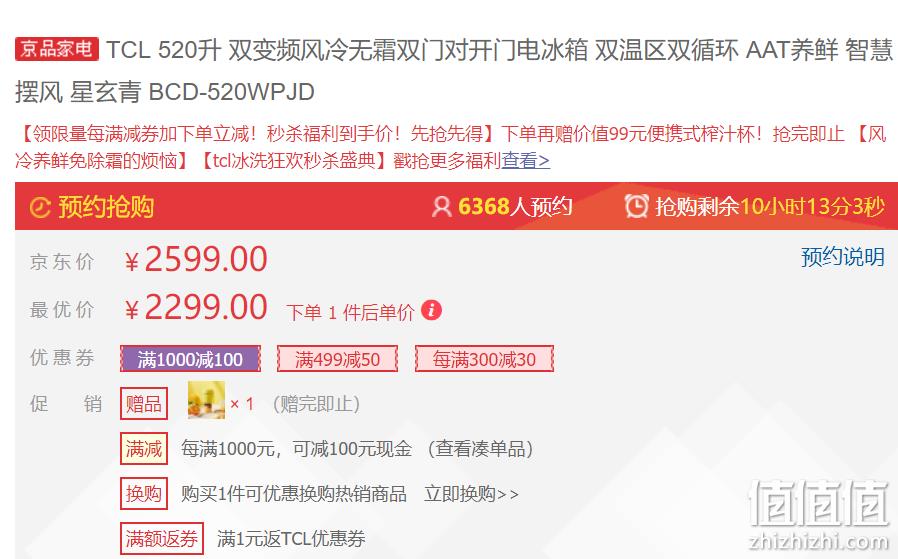Click 立即换购>> link

[x=471, y=493]
